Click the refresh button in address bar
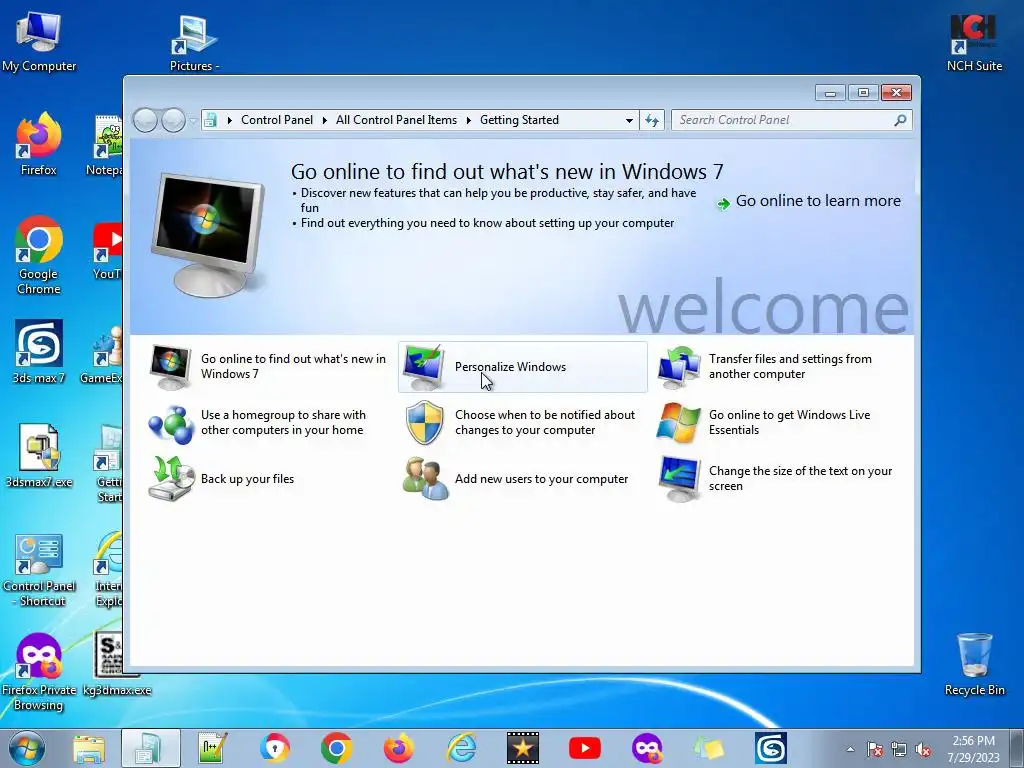The image size is (1024, 768). click(x=652, y=120)
